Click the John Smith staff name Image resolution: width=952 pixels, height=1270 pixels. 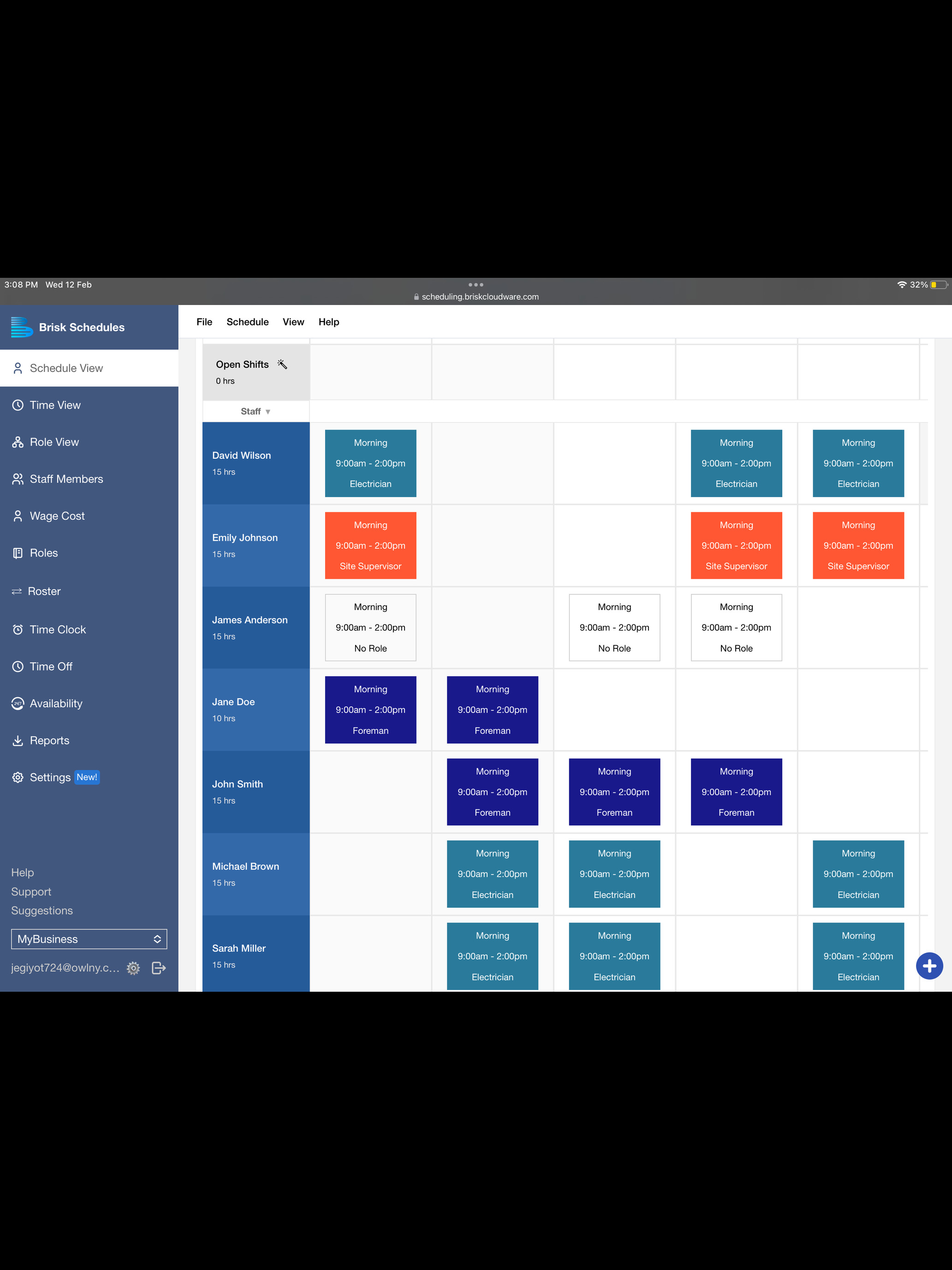point(238,784)
